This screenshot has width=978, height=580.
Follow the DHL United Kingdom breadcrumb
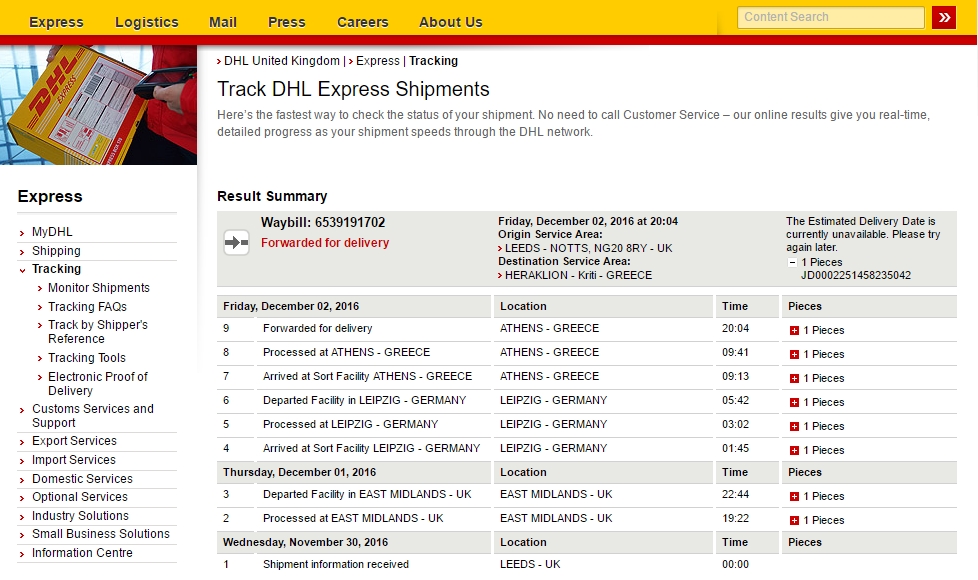click(x=281, y=60)
